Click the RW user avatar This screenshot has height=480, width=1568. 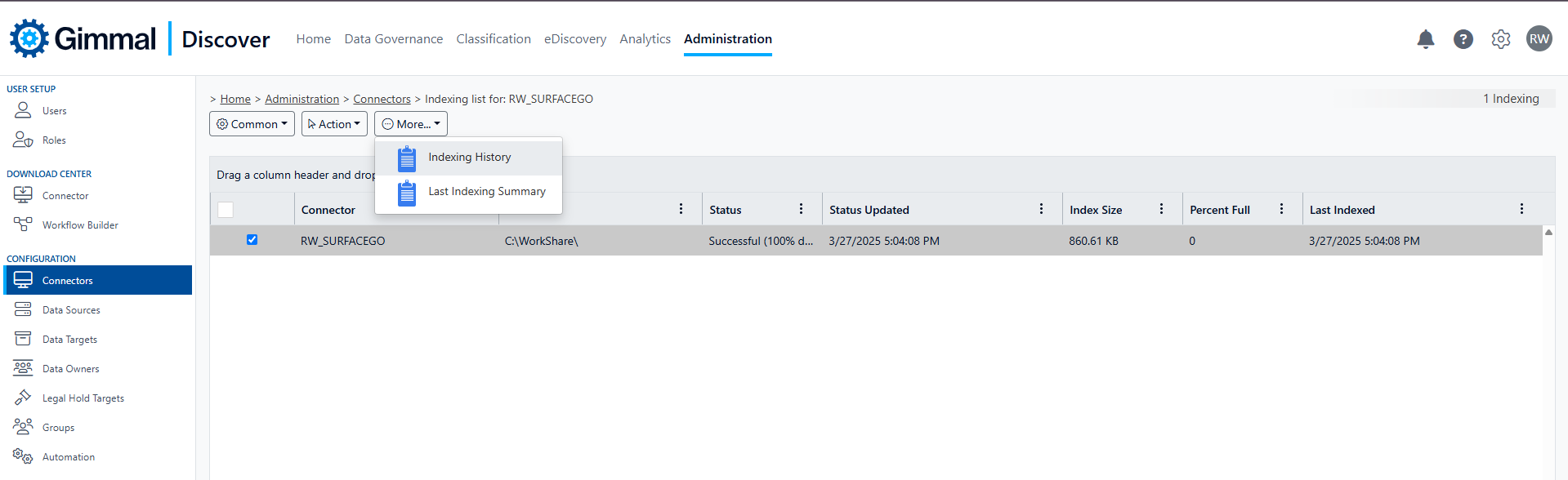[x=1539, y=39]
